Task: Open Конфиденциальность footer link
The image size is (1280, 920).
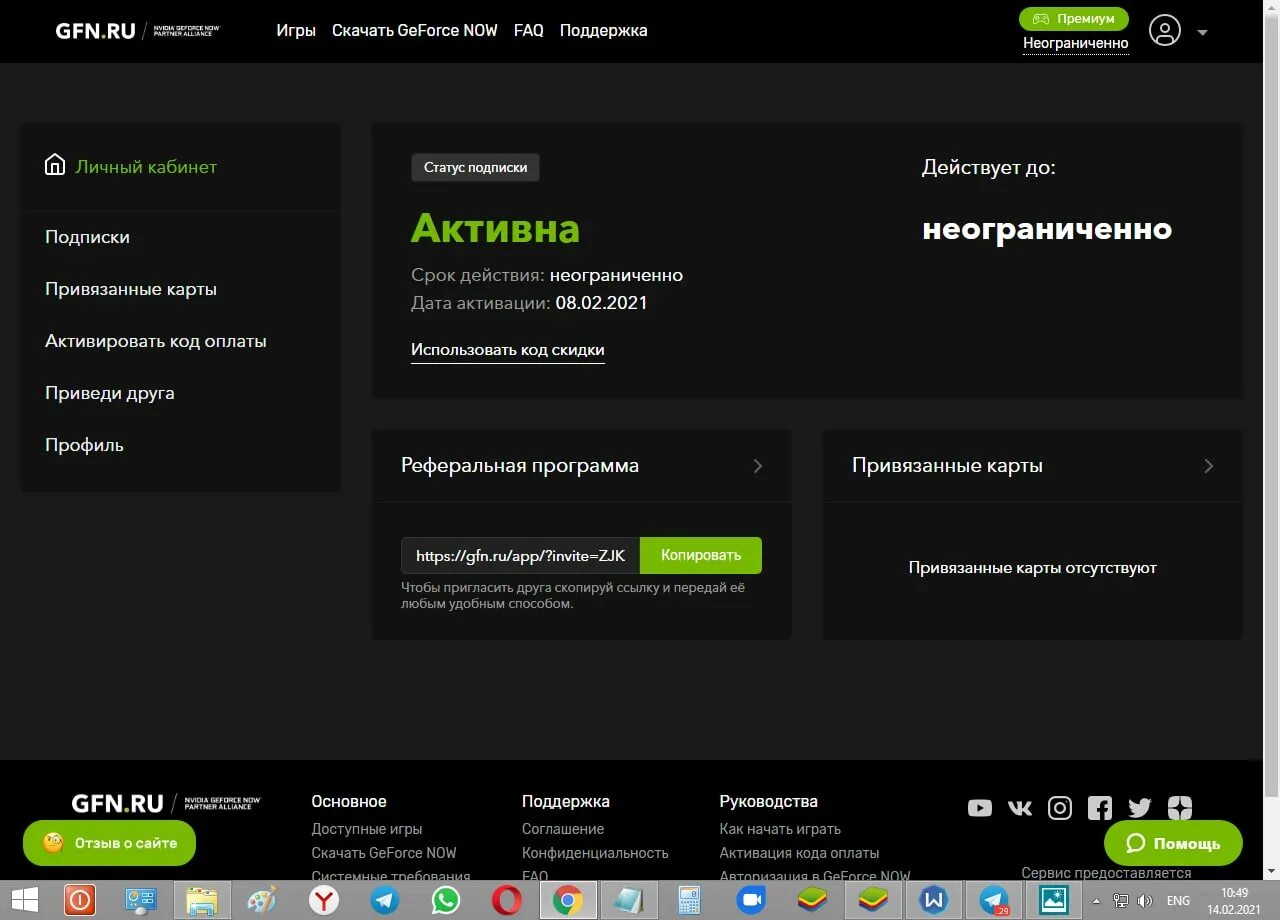Action: click(x=595, y=853)
